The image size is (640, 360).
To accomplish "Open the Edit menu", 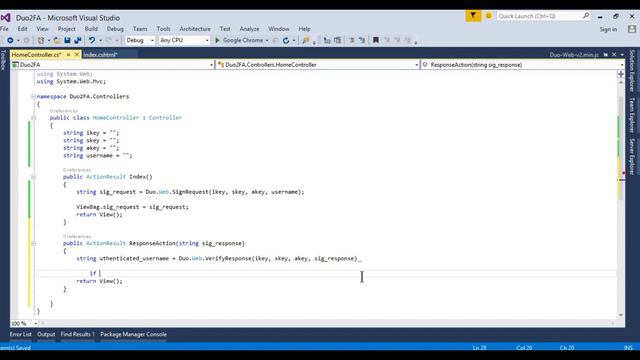I will coord(22,29).
